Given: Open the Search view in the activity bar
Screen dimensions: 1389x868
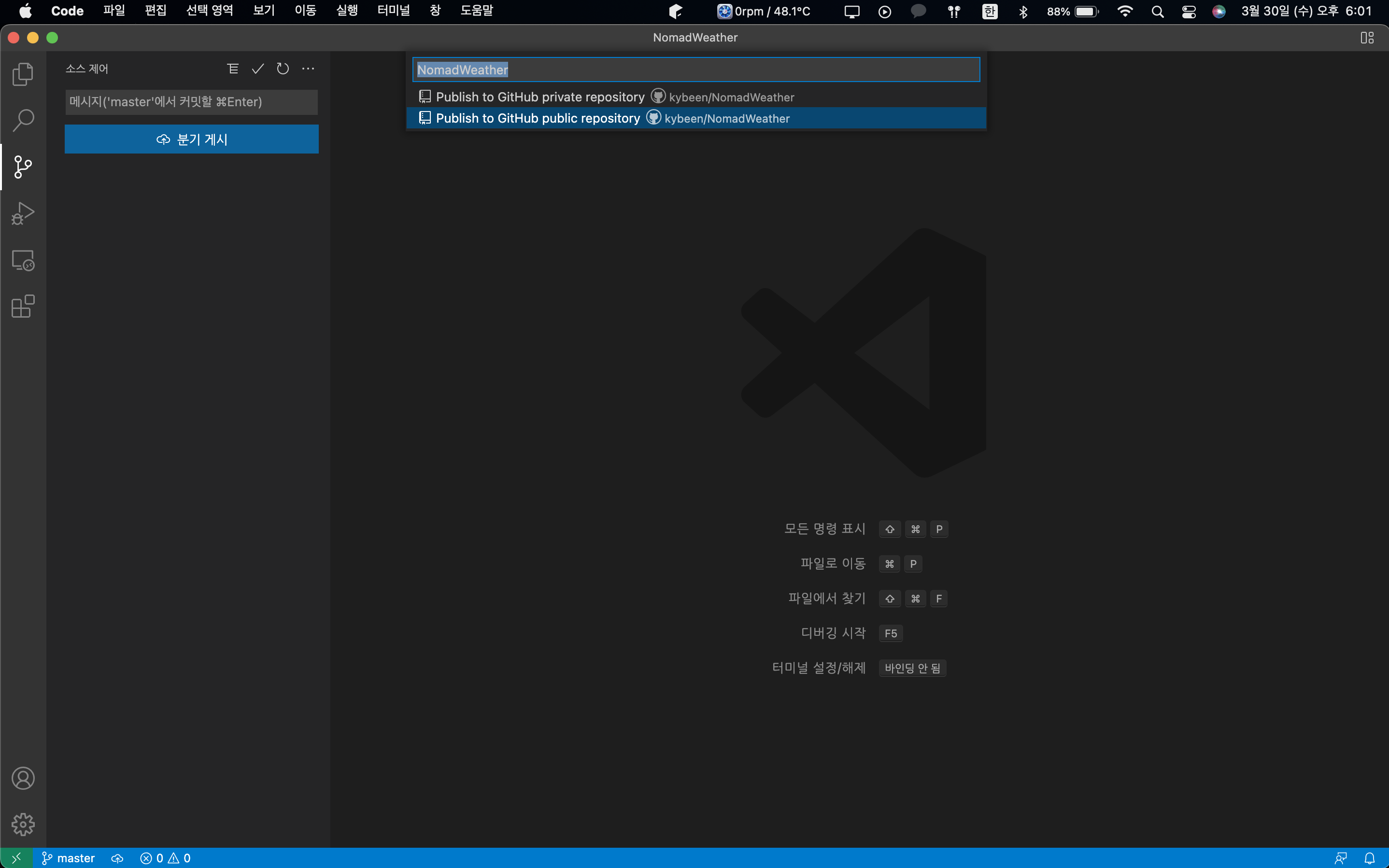Looking at the screenshot, I should point(23,121).
